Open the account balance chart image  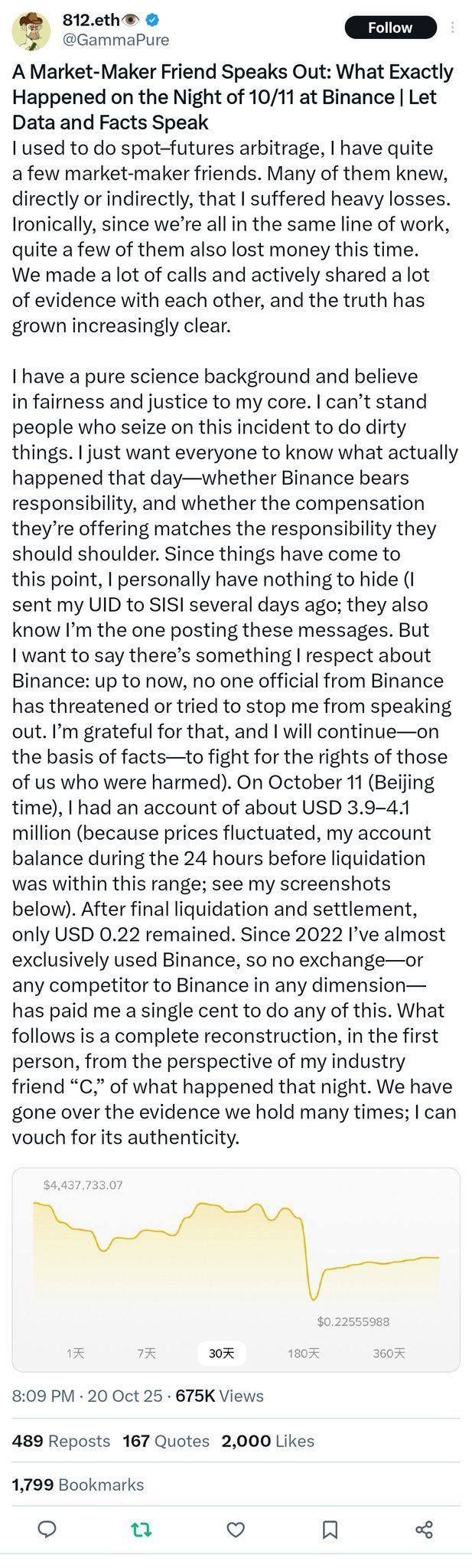click(236, 1256)
